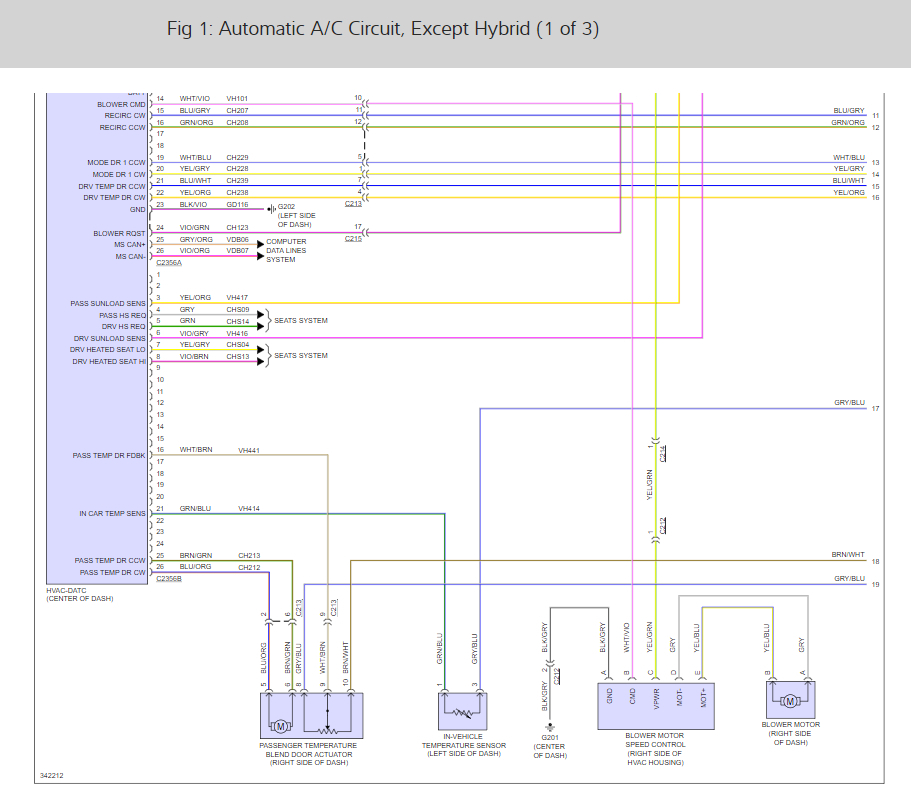911x808 pixels.
Task: Click the 'BLU/GRY' label at reference 11
Action: (x=849, y=110)
